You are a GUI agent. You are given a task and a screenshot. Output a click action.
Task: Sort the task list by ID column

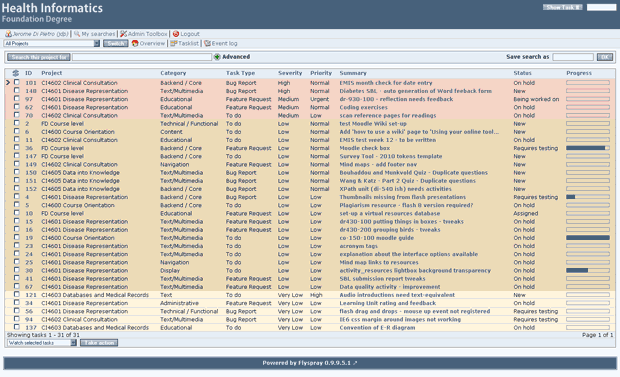[28, 73]
